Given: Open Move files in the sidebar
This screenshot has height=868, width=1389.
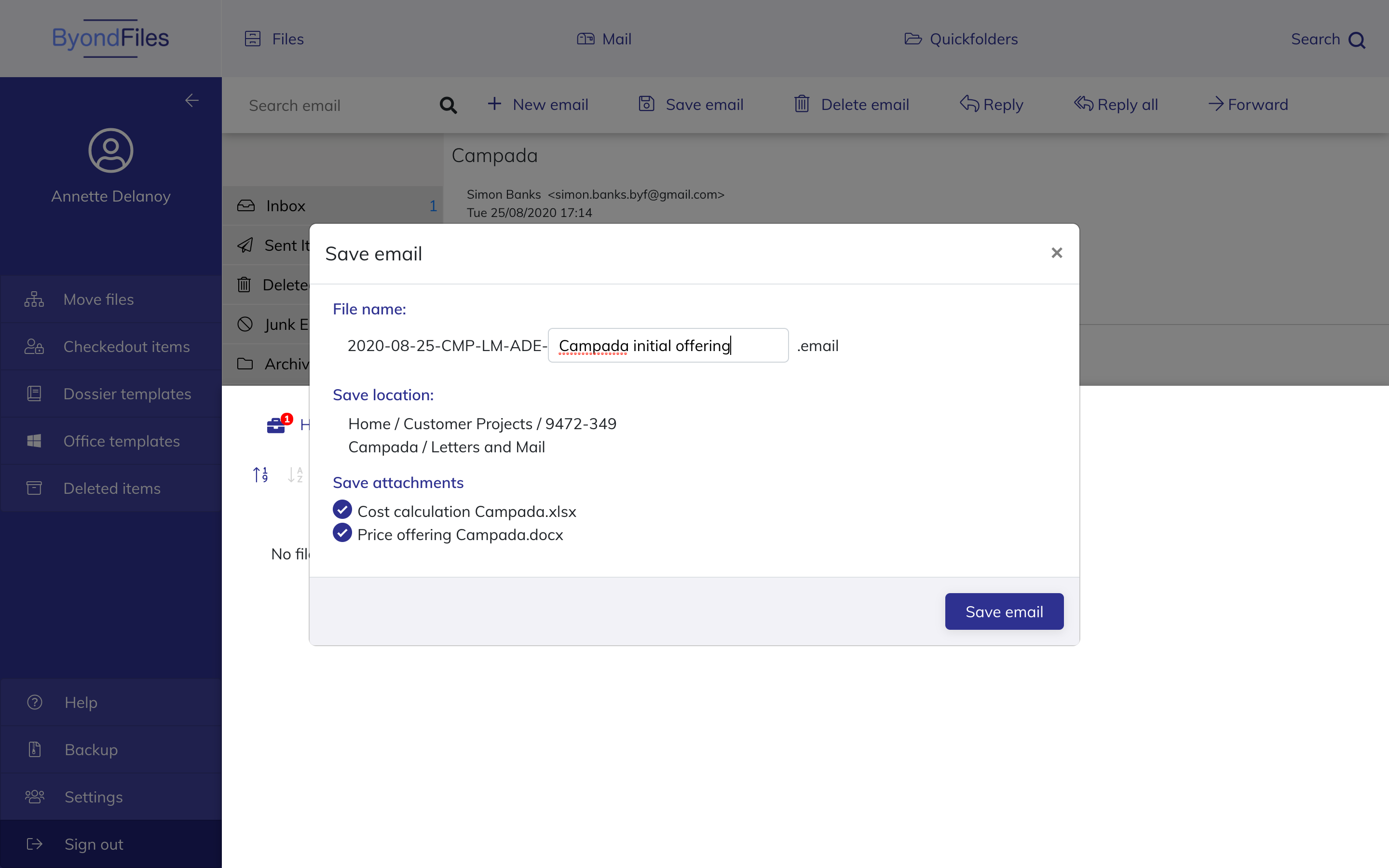Looking at the screenshot, I should [98, 299].
